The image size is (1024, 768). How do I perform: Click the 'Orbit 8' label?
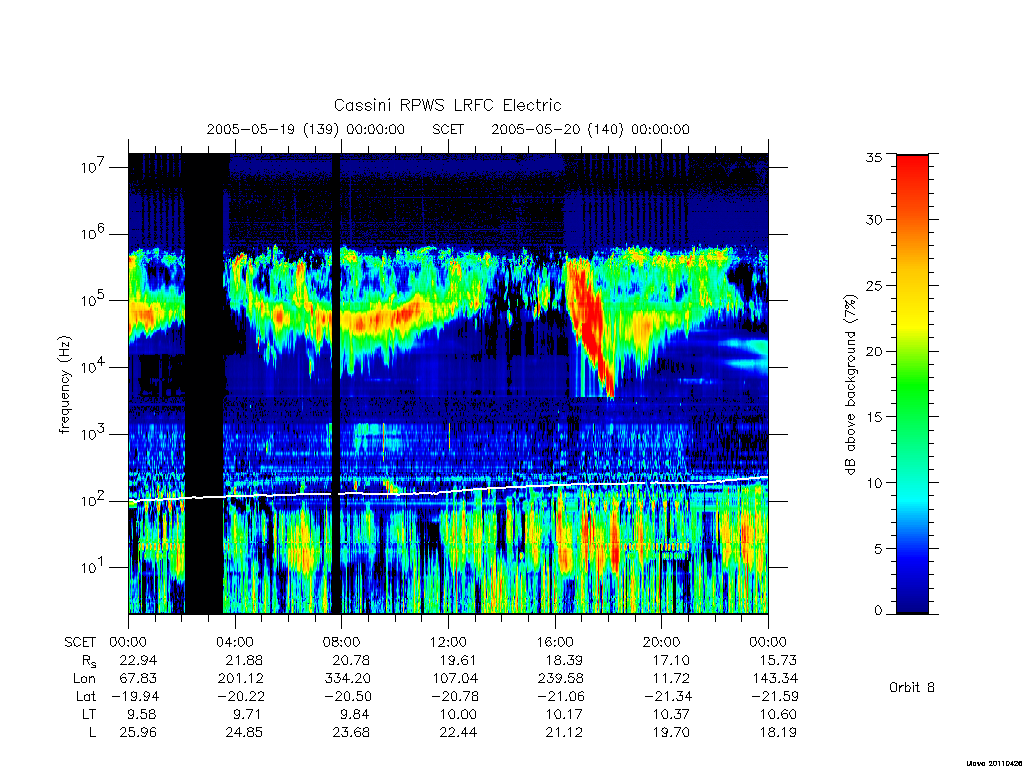[912, 688]
